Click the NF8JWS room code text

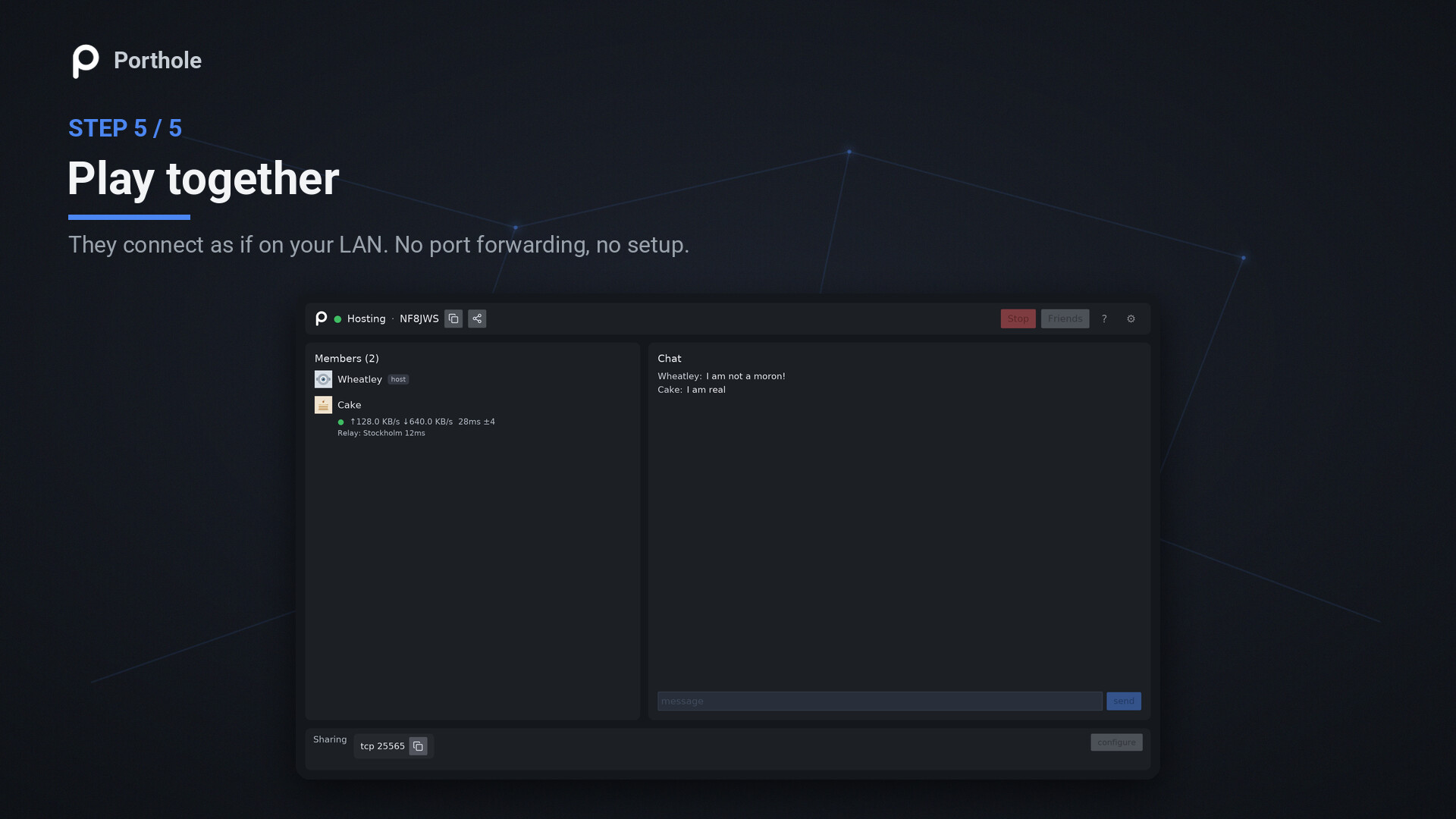419,318
